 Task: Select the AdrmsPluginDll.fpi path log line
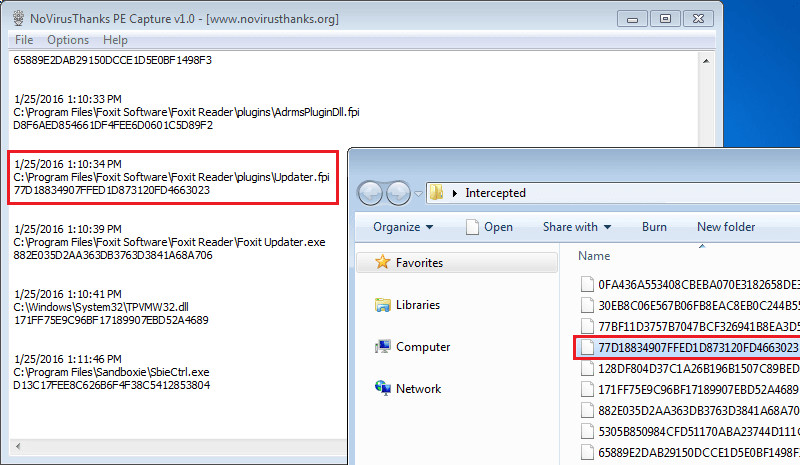(x=187, y=112)
